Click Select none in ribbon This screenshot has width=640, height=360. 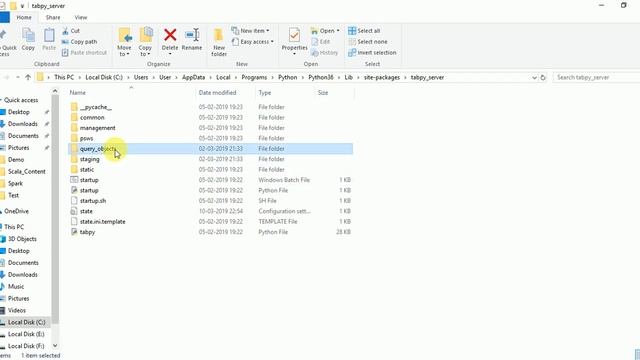coord(368,42)
